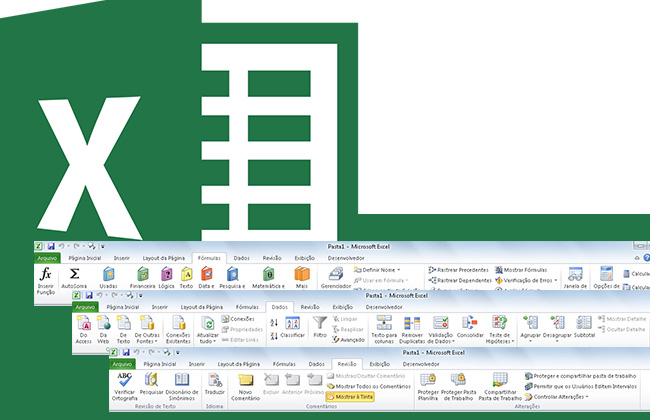Image resolution: width=650 pixels, height=420 pixels.
Task: Click Pesquisar icon in Revisão ribbon
Action: click(151, 380)
